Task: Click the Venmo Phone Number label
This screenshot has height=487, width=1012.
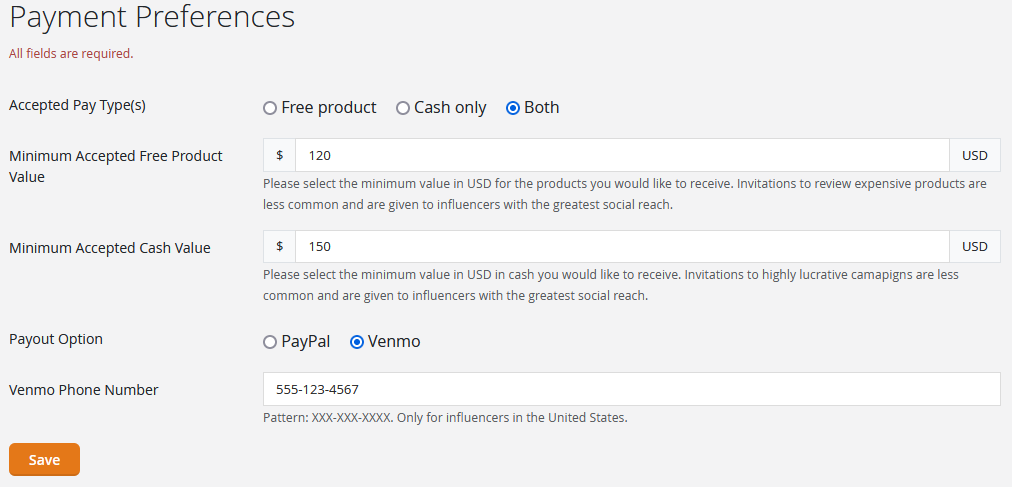Action: tap(84, 390)
